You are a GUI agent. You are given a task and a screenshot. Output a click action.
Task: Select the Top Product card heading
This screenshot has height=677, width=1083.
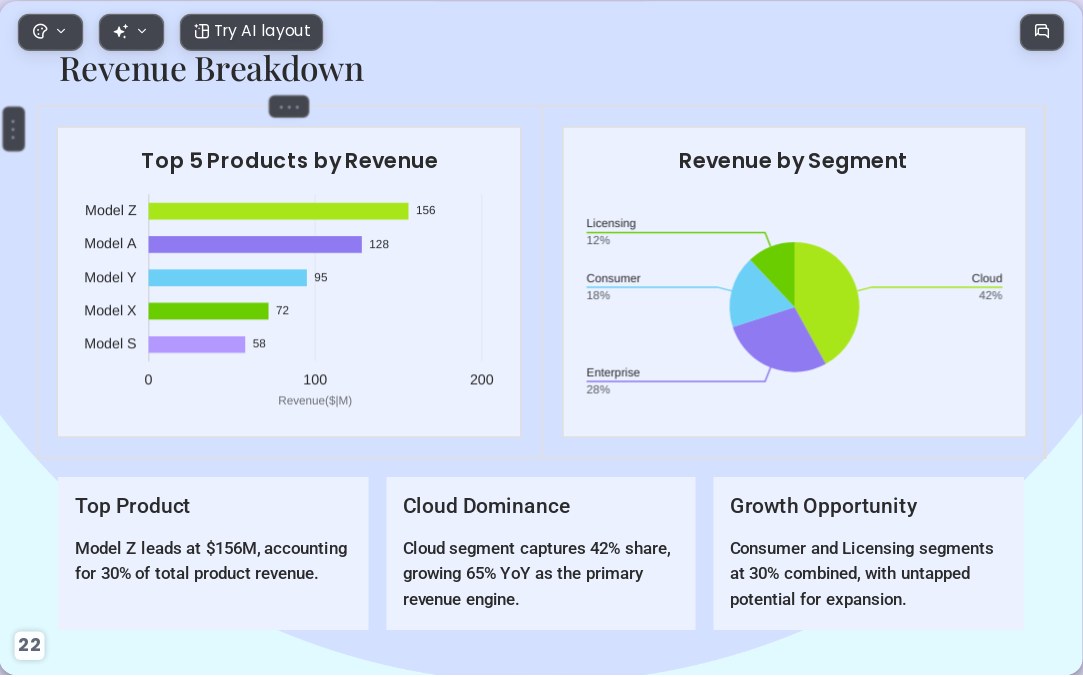point(133,506)
